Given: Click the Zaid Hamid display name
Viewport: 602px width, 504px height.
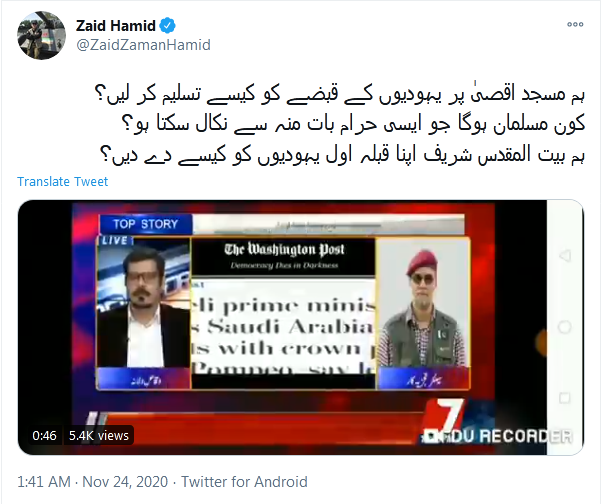Looking at the screenshot, I should pyautogui.click(x=116, y=26).
